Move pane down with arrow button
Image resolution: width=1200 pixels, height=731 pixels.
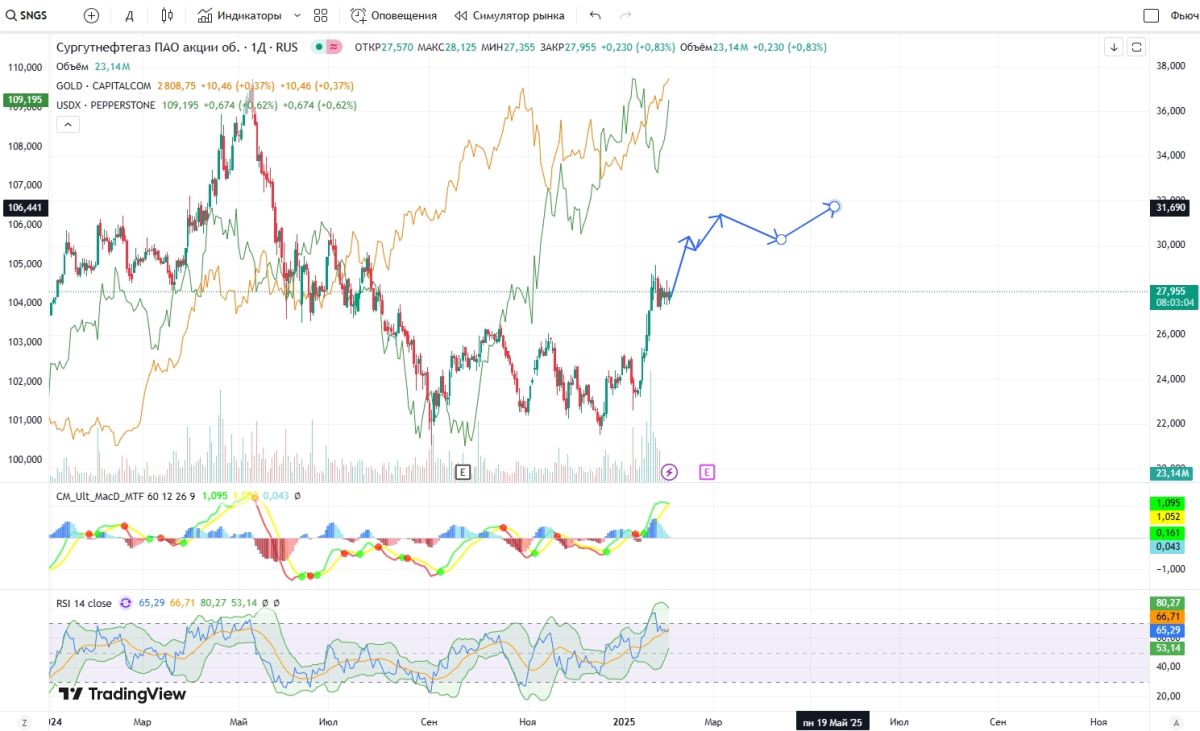tap(1114, 47)
